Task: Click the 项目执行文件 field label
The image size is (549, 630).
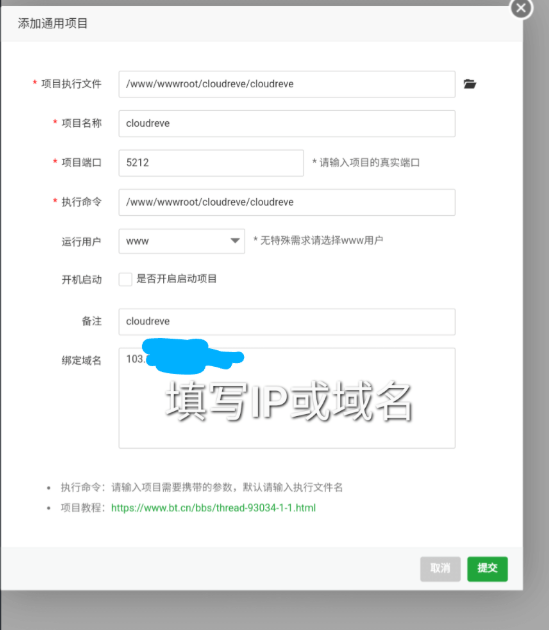Action: coord(71,84)
